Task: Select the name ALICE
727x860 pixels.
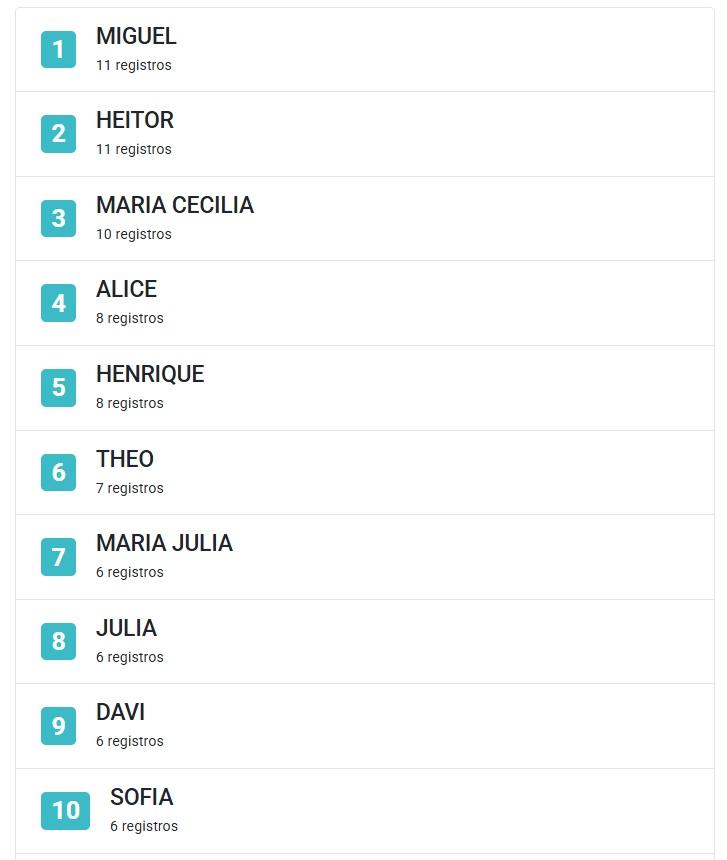Action: pos(126,289)
